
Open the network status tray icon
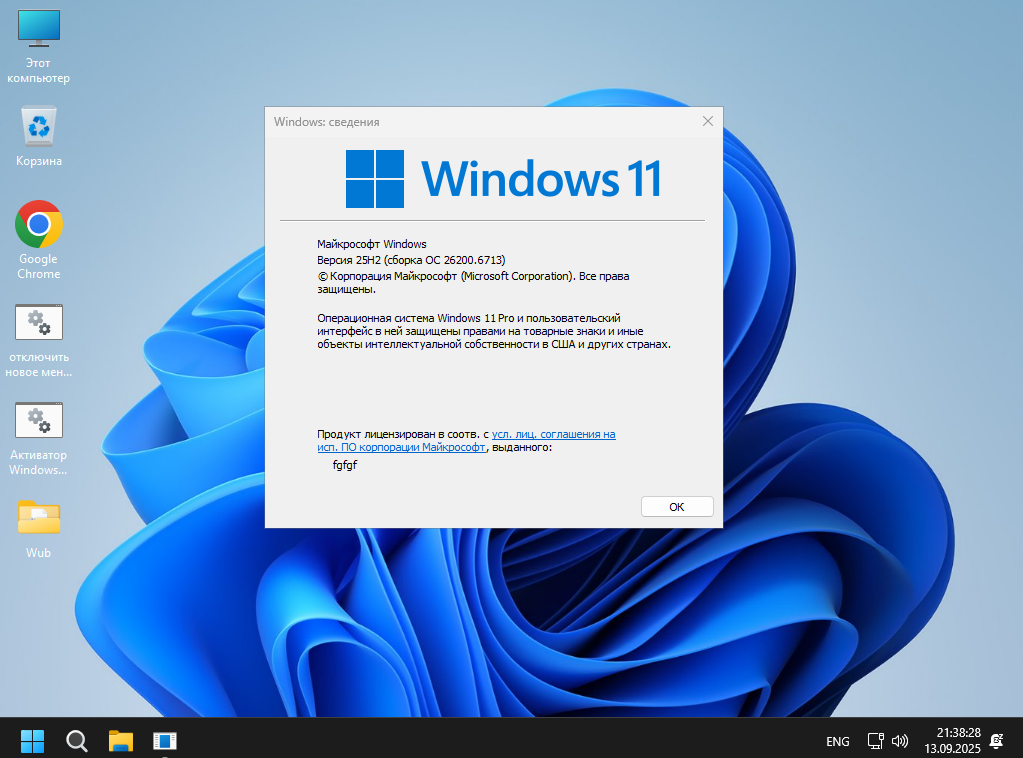pos(875,741)
